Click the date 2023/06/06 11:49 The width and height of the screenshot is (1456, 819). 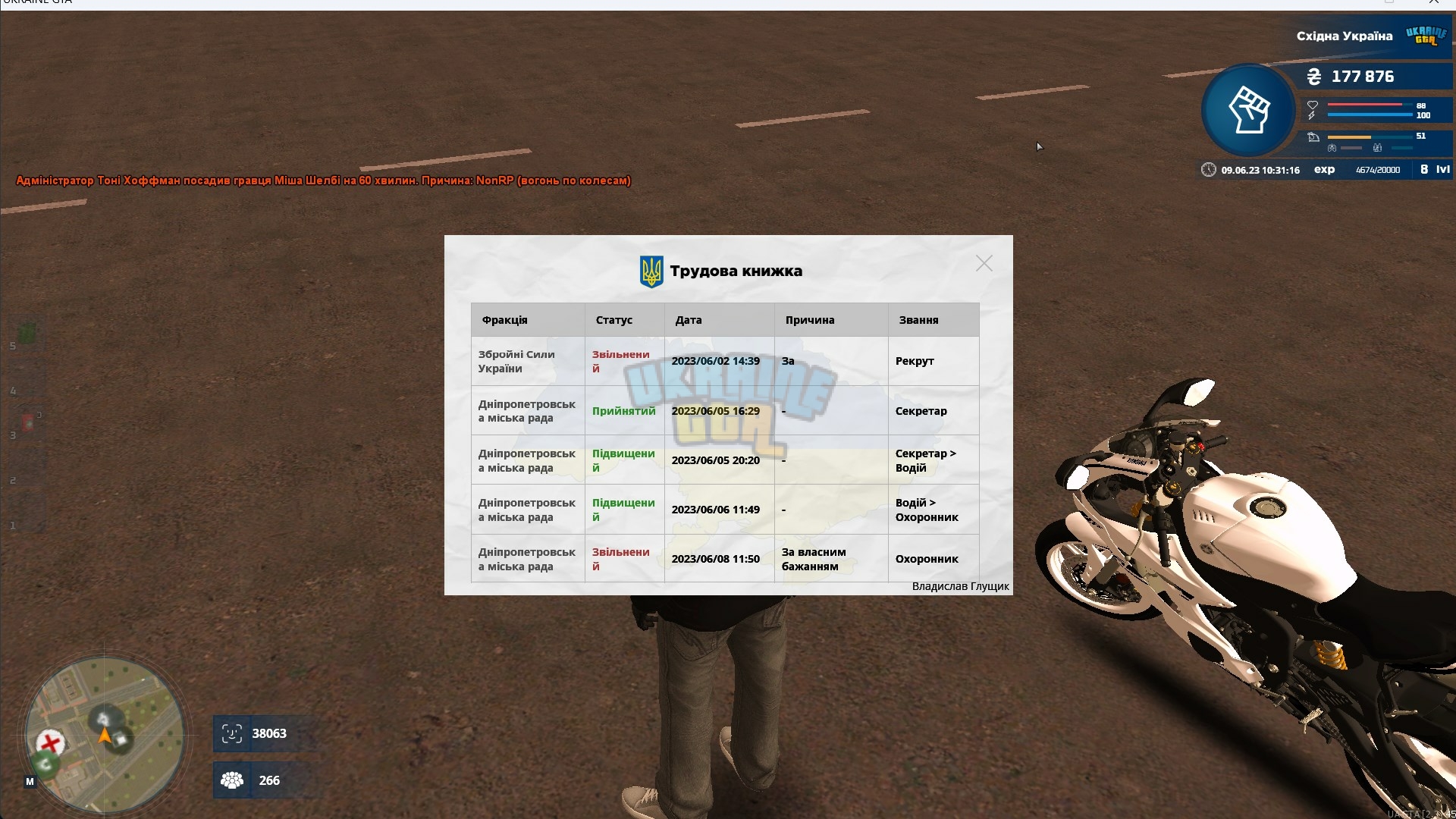(x=716, y=510)
